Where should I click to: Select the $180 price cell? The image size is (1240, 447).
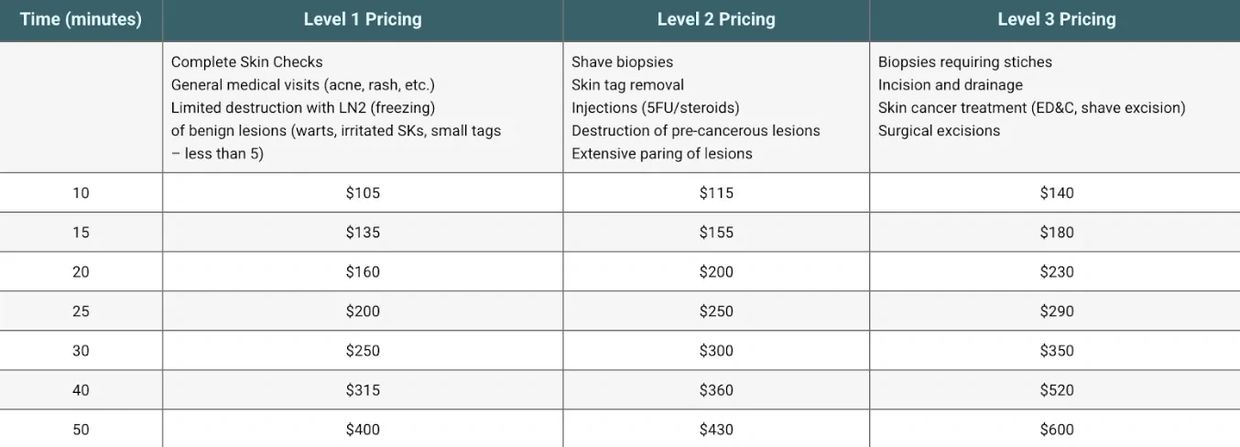pos(1057,232)
